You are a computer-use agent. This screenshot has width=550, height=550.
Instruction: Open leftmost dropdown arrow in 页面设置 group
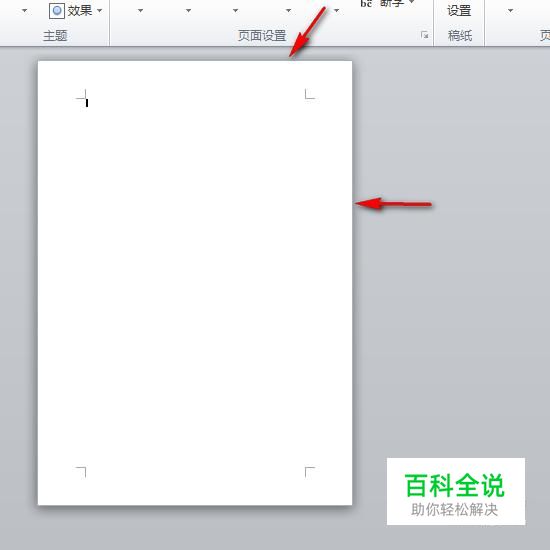point(140,11)
